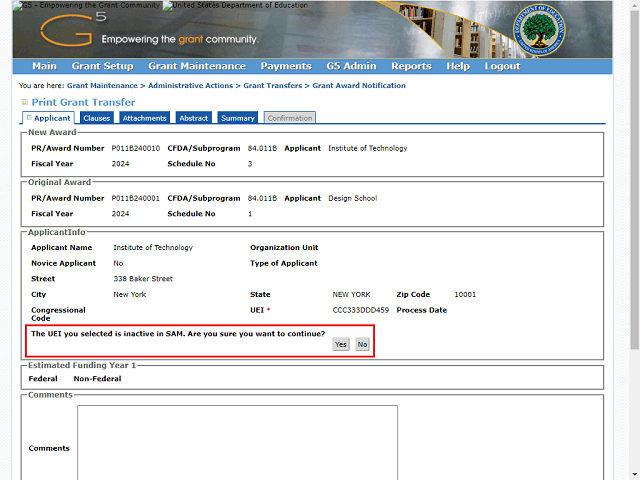640x480 pixels.
Task: Open the Reports menu
Action: point(411,66)
